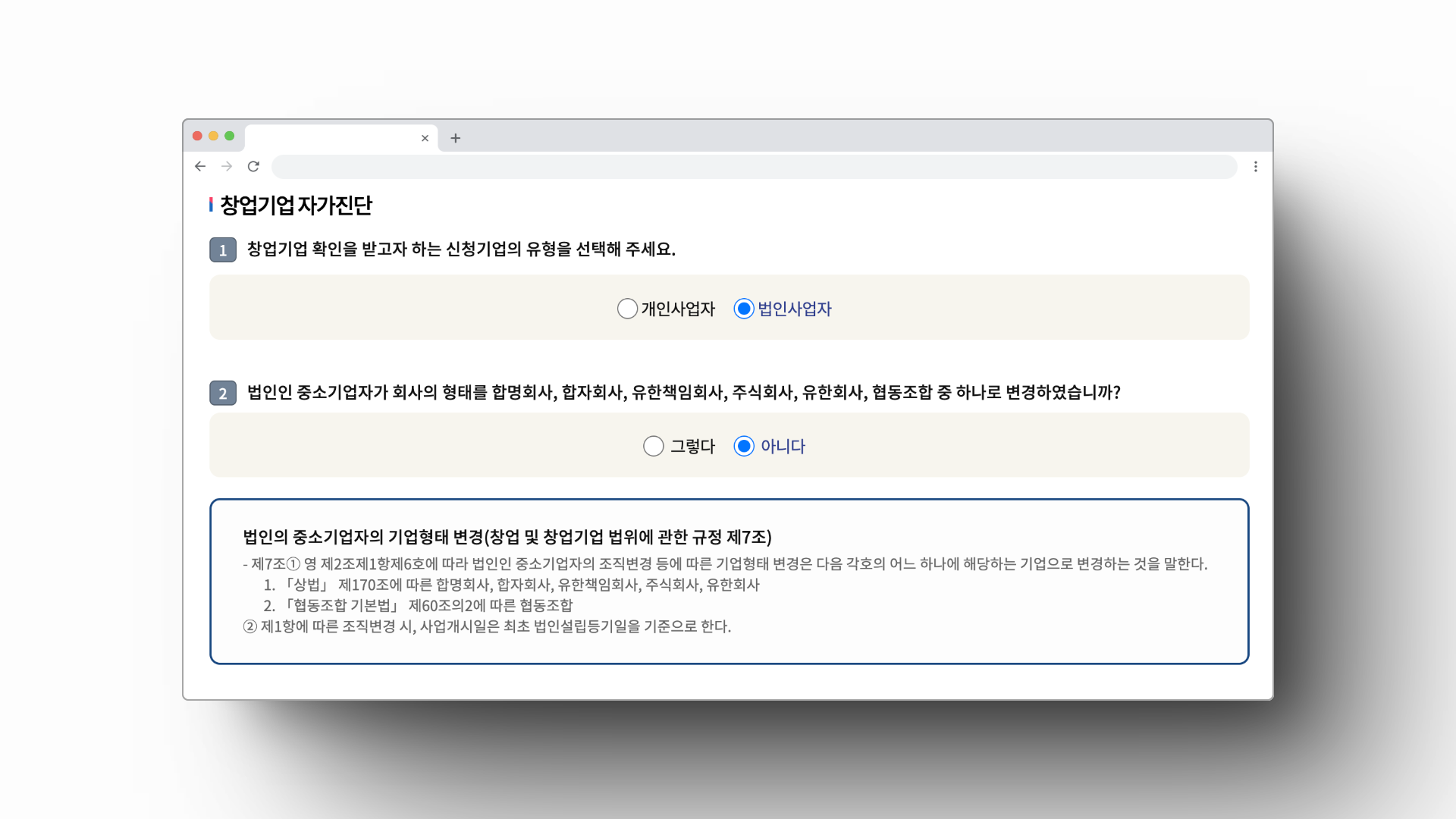Image resolution: width=1456 pixels, height=819 pixels.
Task: Click the red window close dot
Action: coord(197,136)
